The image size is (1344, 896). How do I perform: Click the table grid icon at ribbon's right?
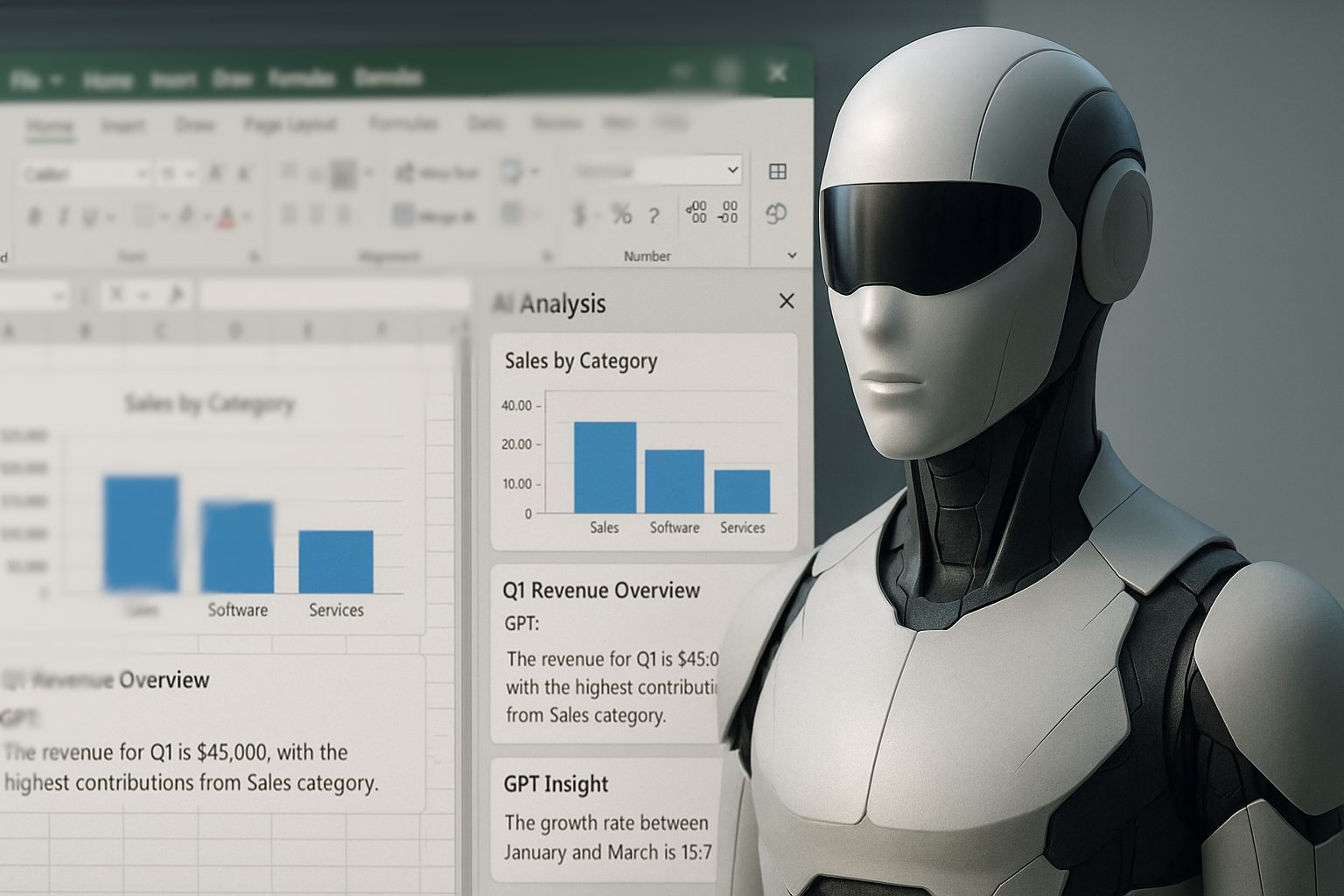point(777,171)
